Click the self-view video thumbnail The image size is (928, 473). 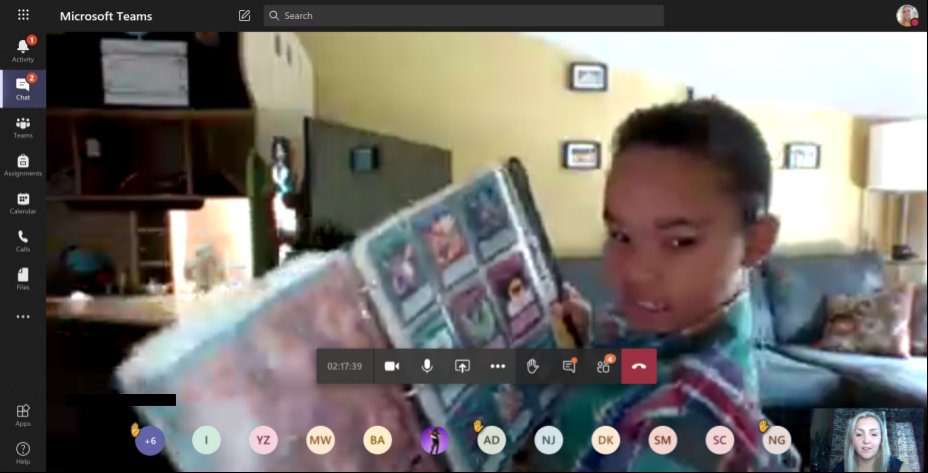point(867,440)
